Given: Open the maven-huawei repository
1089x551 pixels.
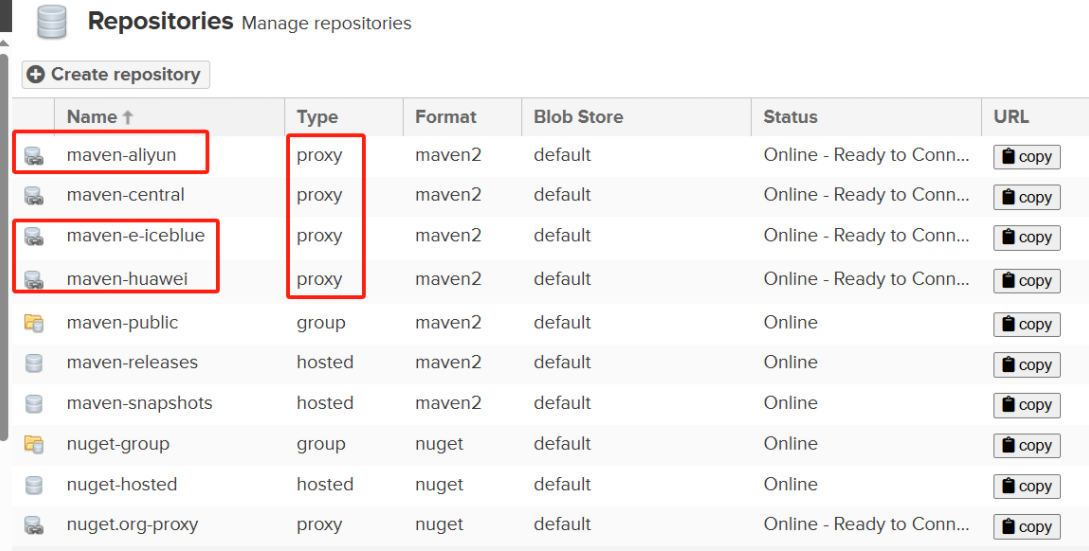Looking at the screenshot, I should click(127, 279).
